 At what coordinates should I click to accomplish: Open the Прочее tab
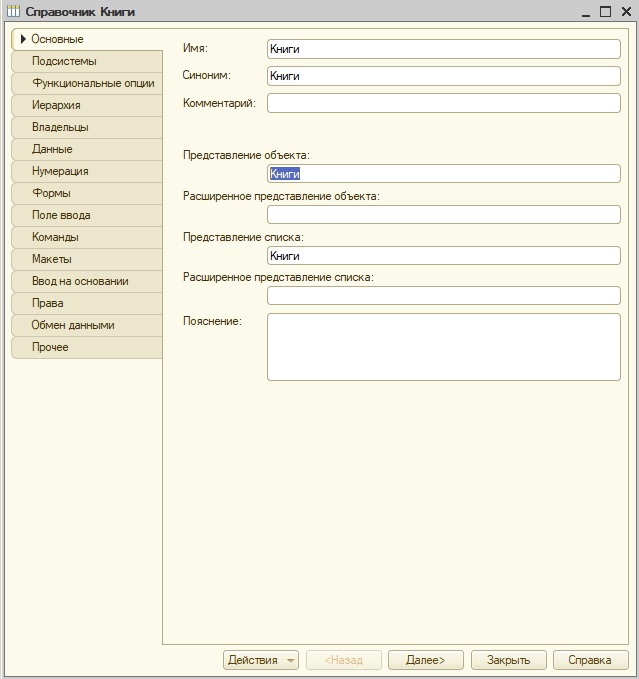(x=87, y=347)
